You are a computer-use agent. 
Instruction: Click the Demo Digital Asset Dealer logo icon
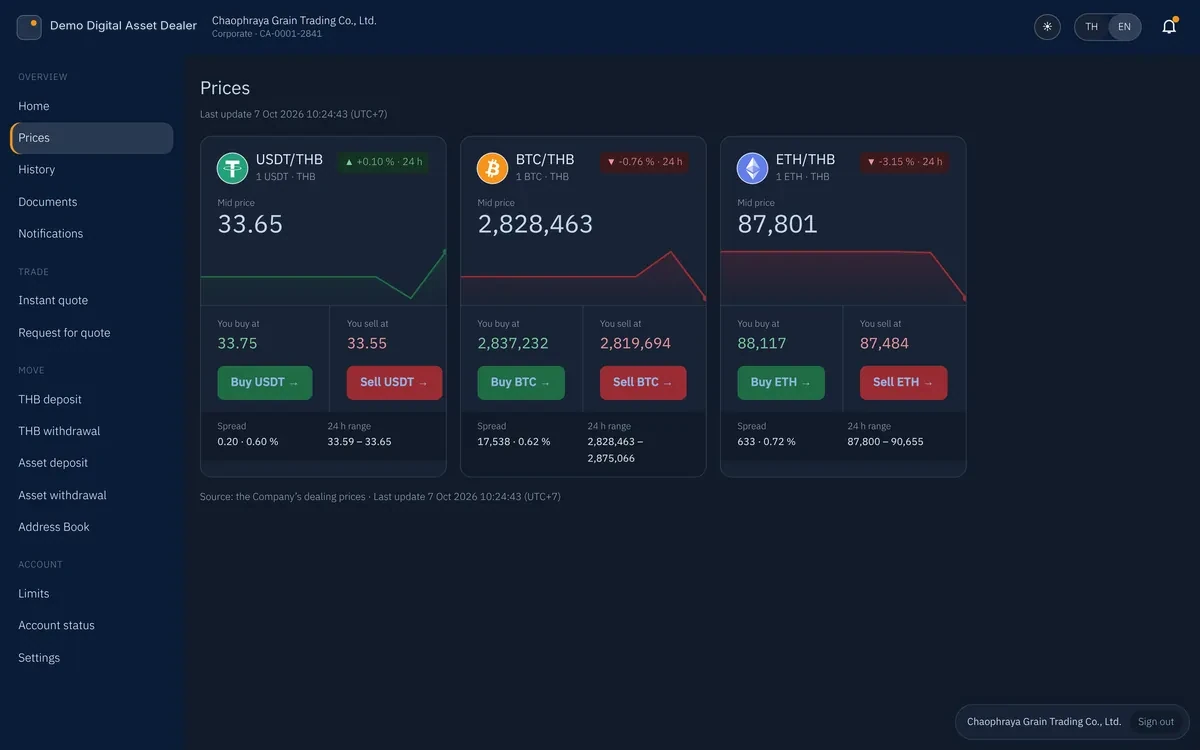click(x=29, y=27)
